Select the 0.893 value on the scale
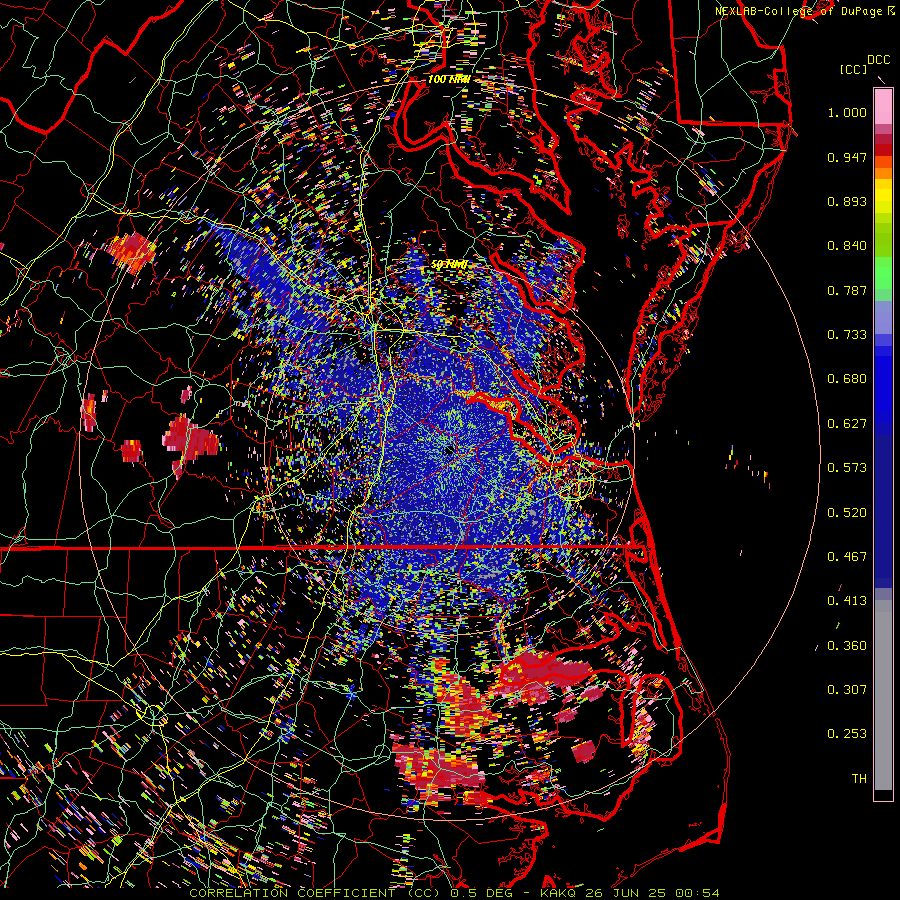 (x=847, y=201)
